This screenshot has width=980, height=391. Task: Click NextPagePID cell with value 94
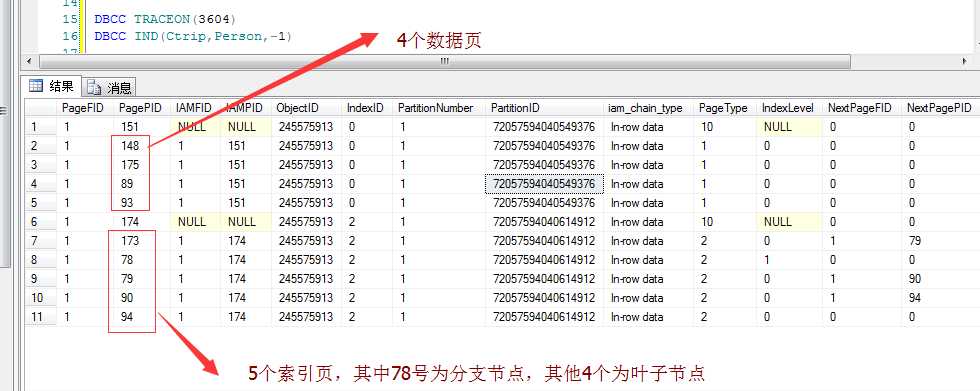[x=941, y=298]
